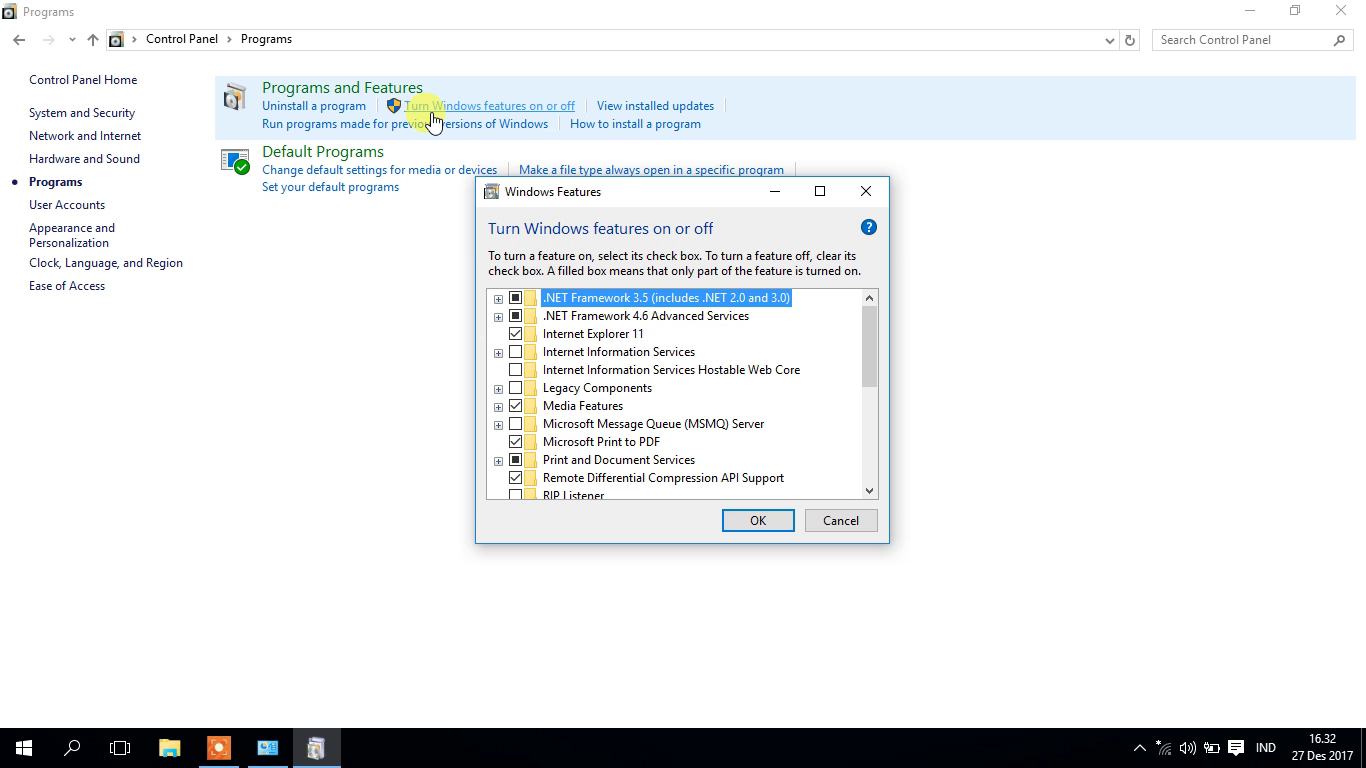Image resolution: width=1366 pixels, height=768 pixels.
Task: Click the search magnifier in Control Panel
Action: [x=1339, y=40]
